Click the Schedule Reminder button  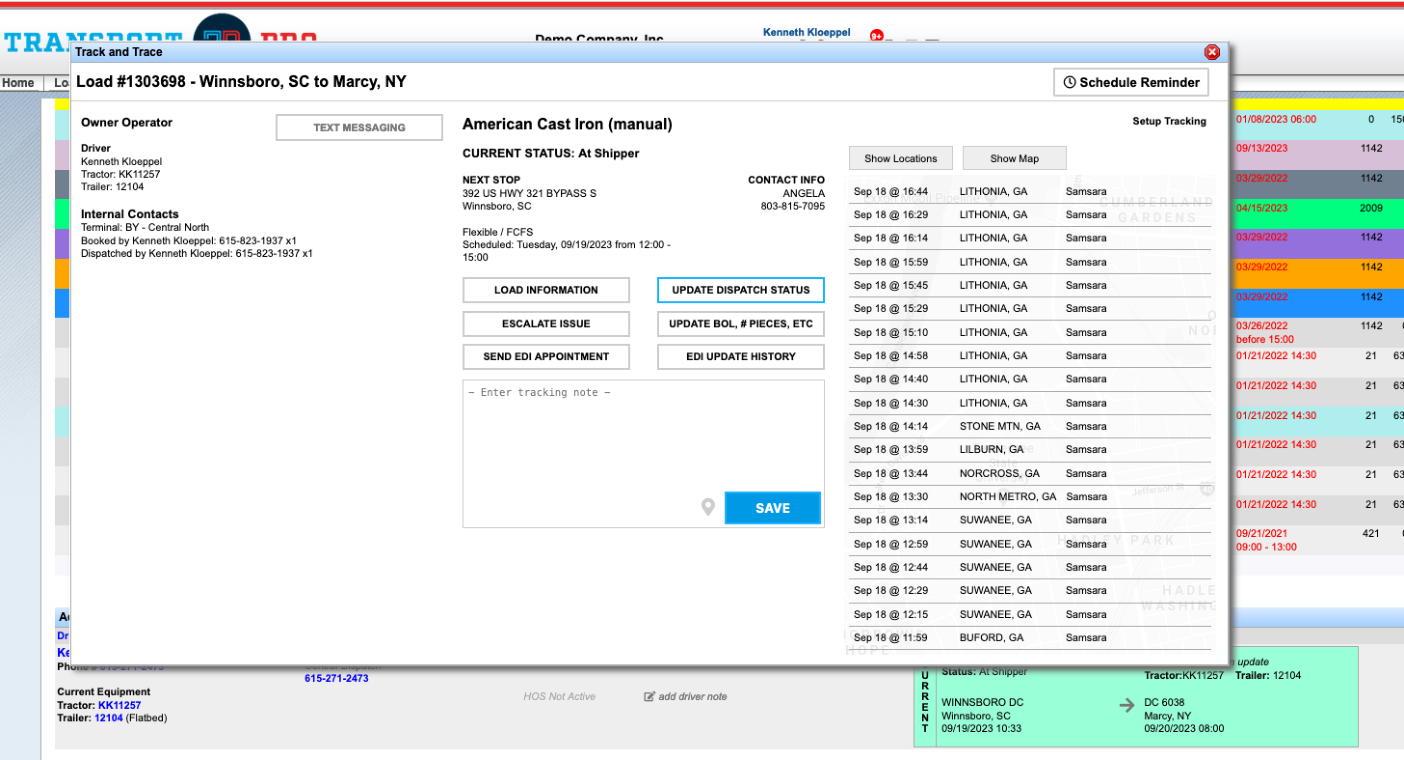1131,82
